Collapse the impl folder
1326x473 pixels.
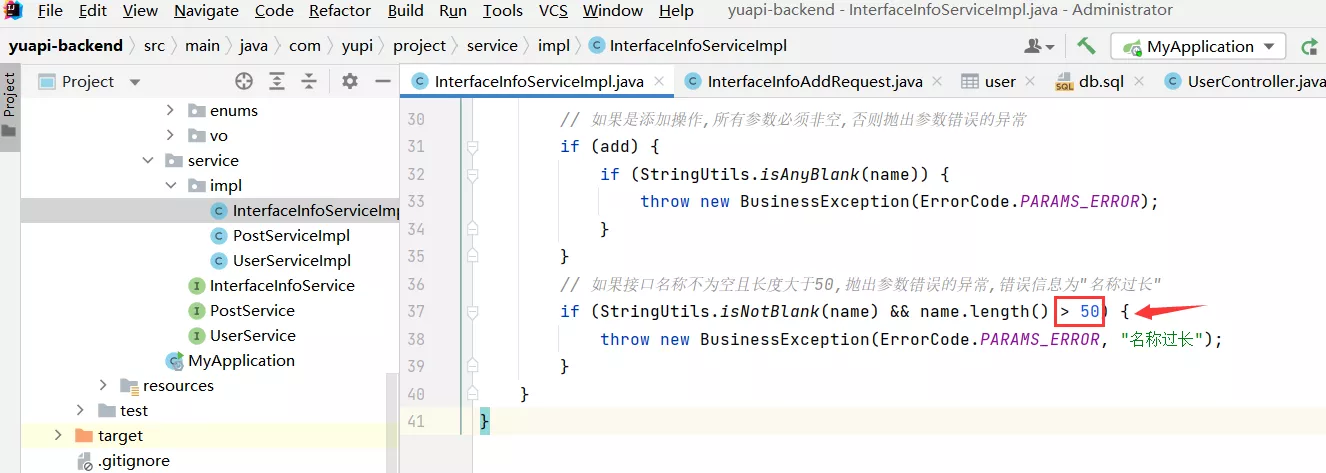(x=170, y=185)
